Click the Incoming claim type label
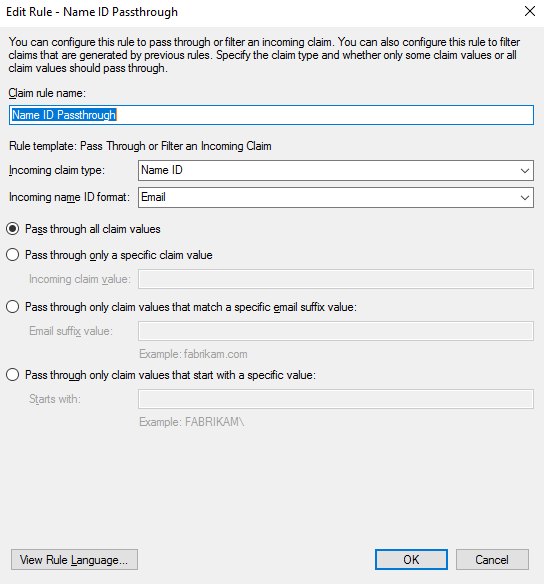 (x=57, y=170)
